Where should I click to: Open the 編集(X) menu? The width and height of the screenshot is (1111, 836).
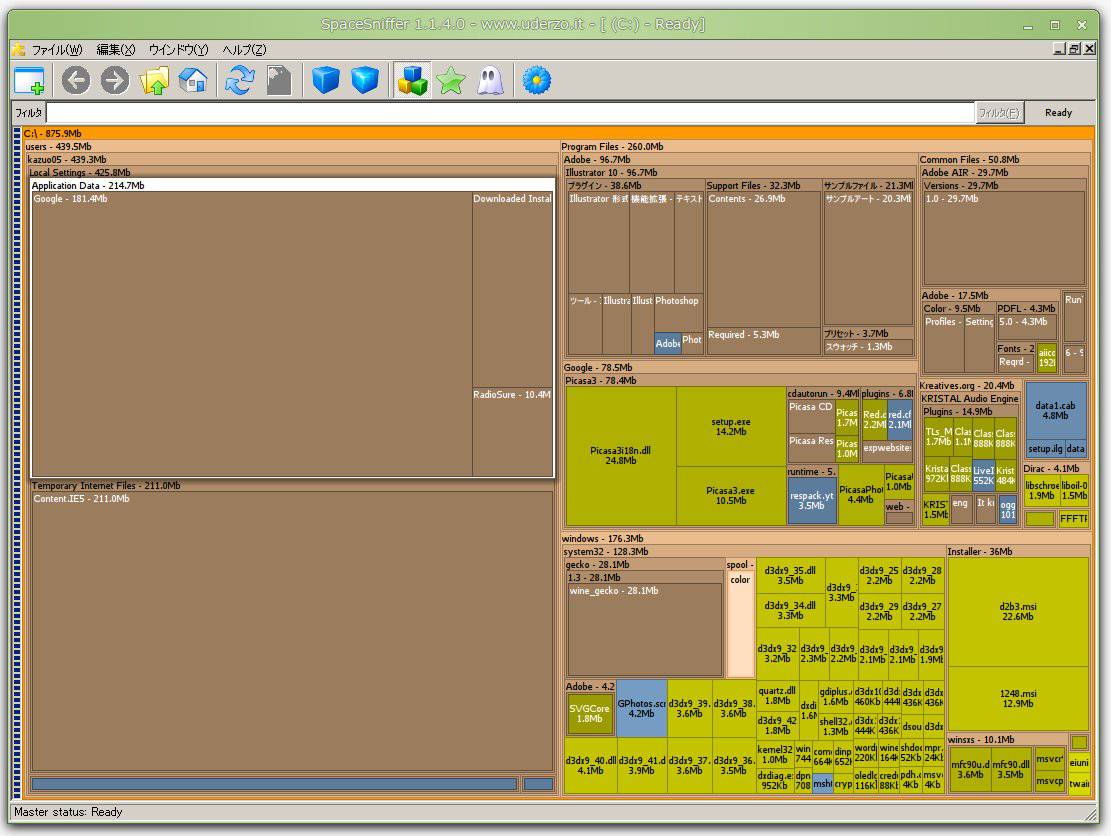click(x=115, y=50)
